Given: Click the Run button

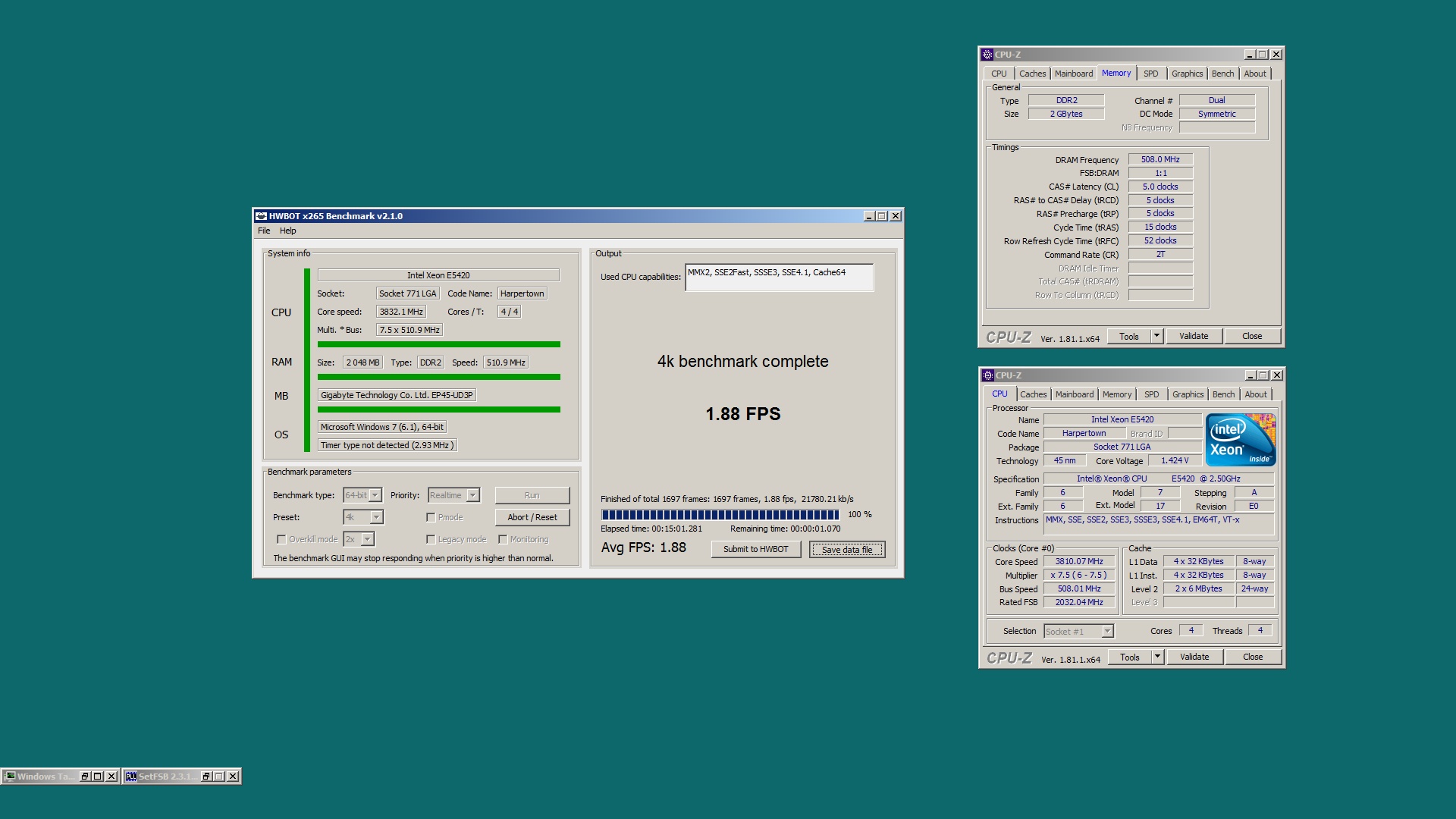Looking at the screenshot, I should click(532, 495).
